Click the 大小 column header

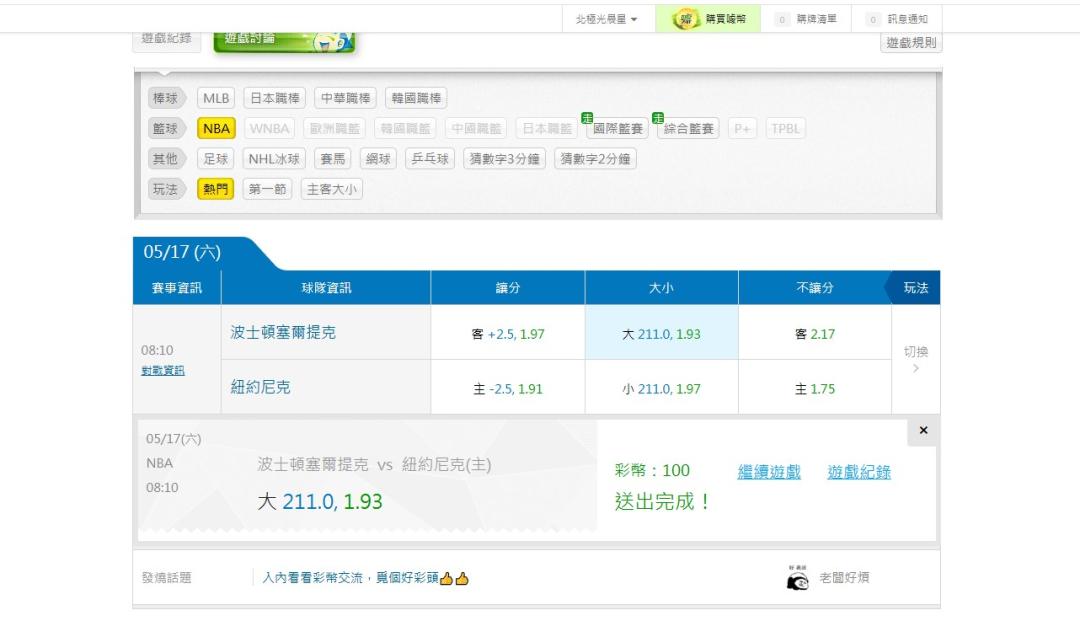point(661,288)
